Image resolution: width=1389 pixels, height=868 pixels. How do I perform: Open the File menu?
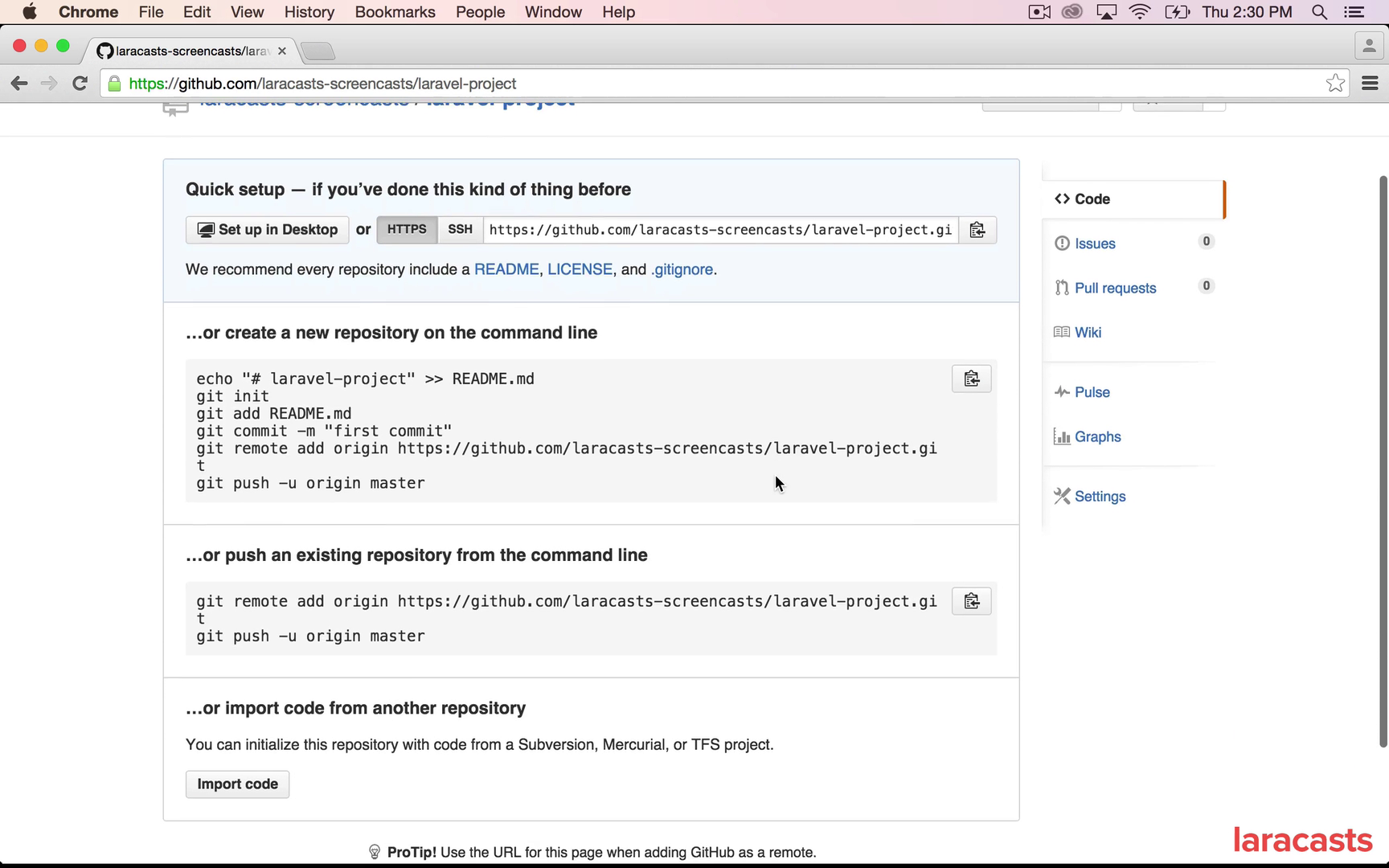coord(151,12)
